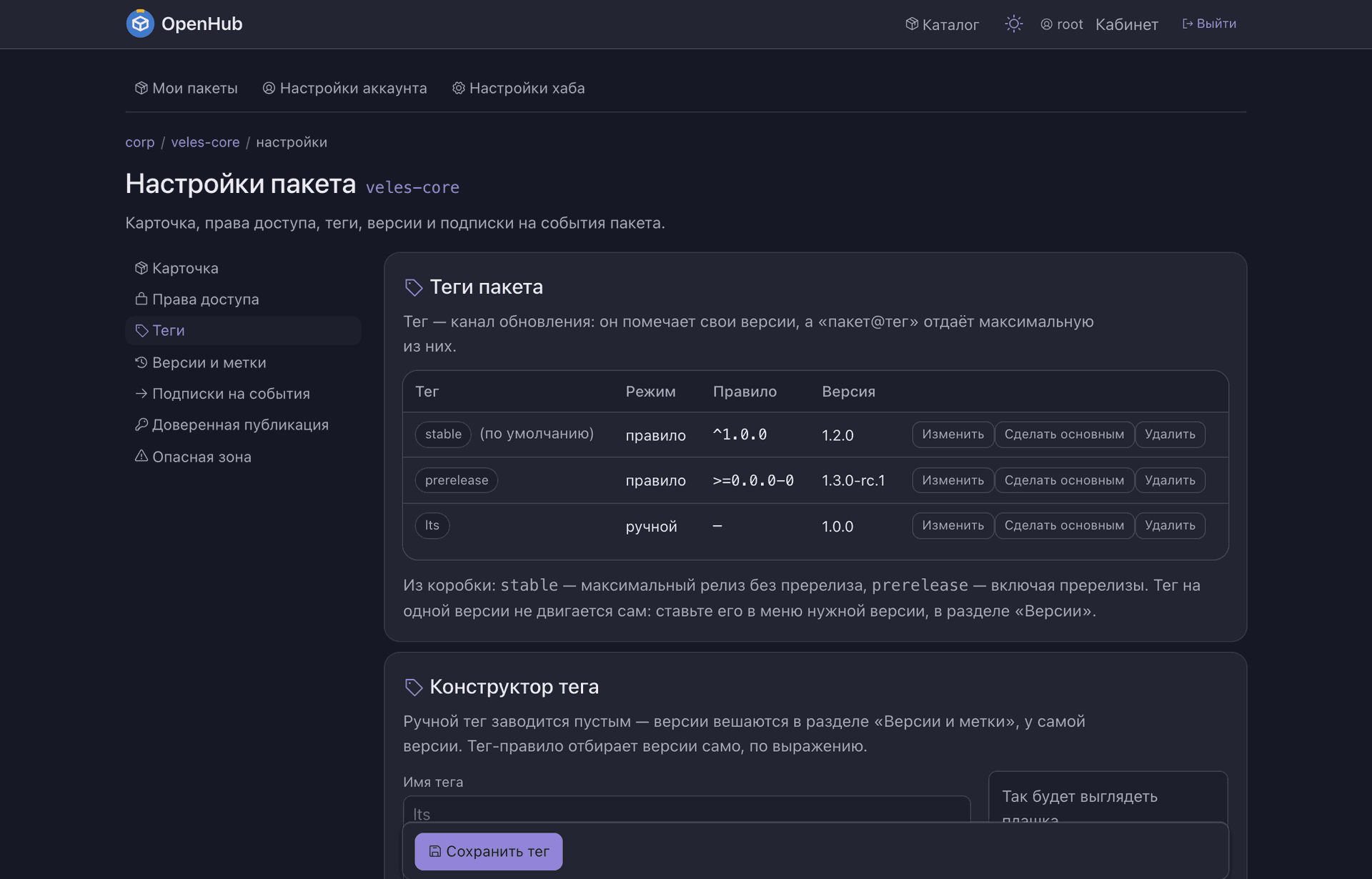Screen dimensions: 1372x879
Task: Click Сделать основным for prerelease tag
Action: point(1064,480)
